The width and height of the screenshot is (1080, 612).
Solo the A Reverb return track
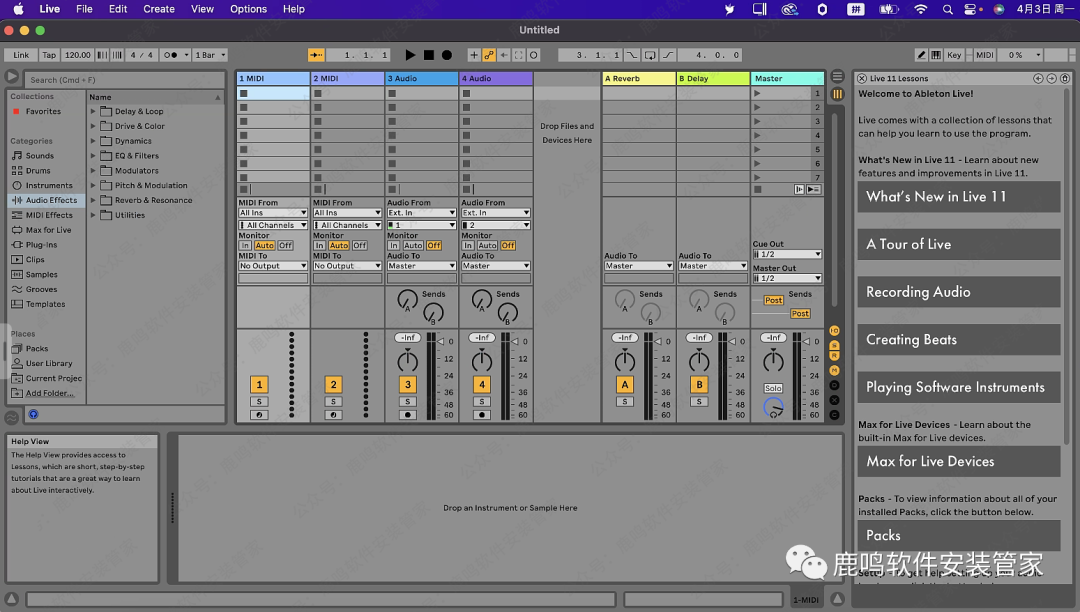(x=625, y=402)
